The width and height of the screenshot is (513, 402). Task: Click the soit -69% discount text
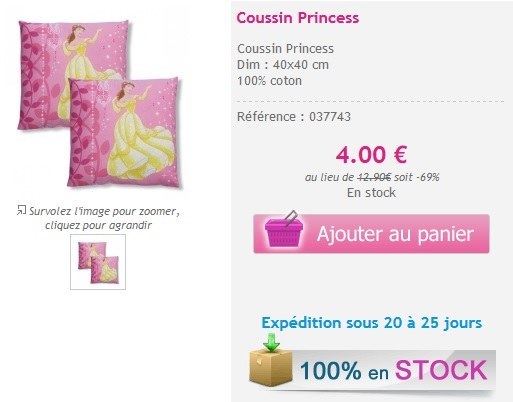pos(417,177)
